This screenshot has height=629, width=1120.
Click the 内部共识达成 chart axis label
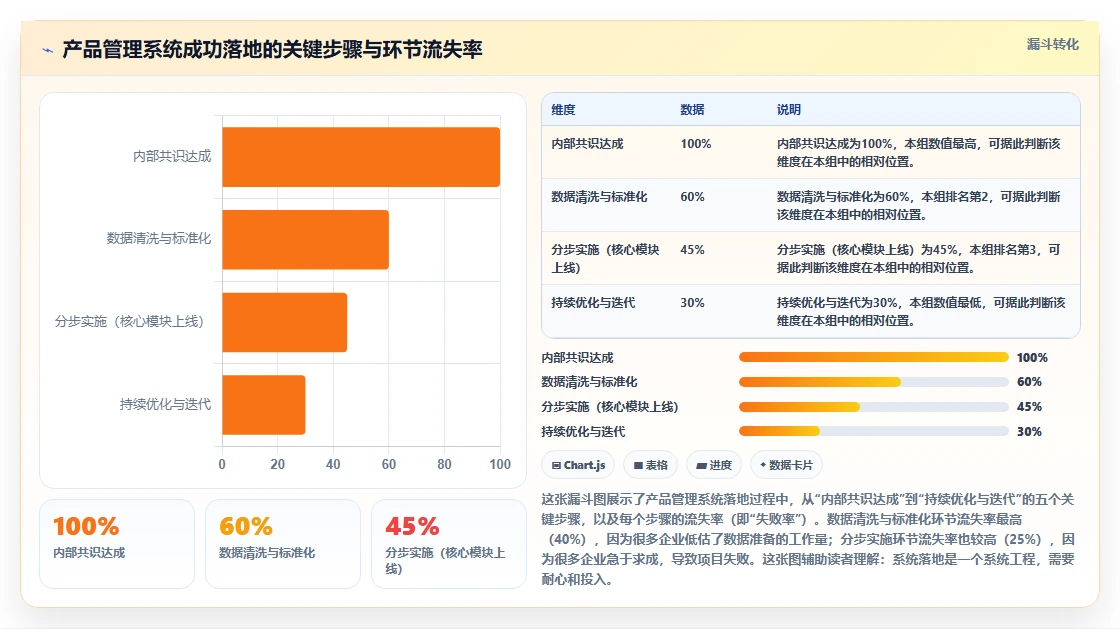tap(172, 156)
